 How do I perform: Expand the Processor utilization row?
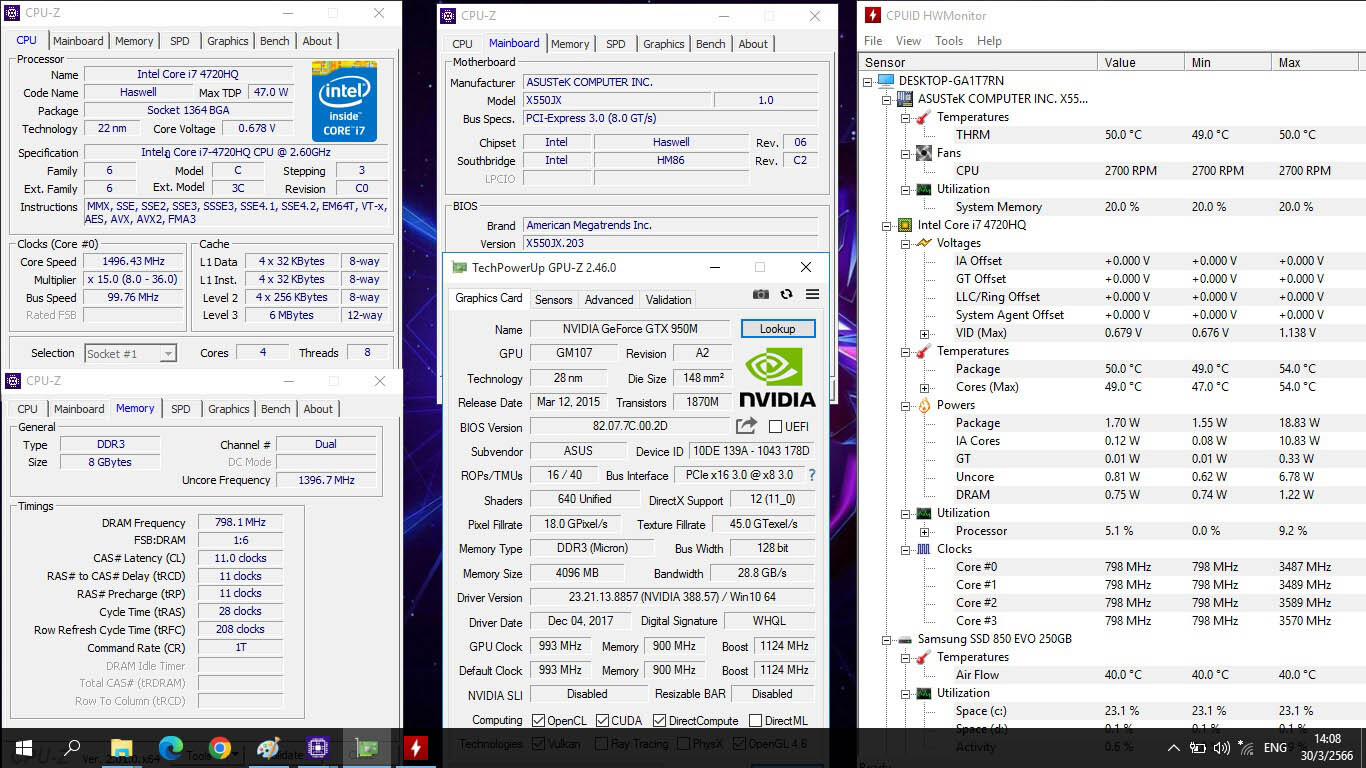pos(924,531)
